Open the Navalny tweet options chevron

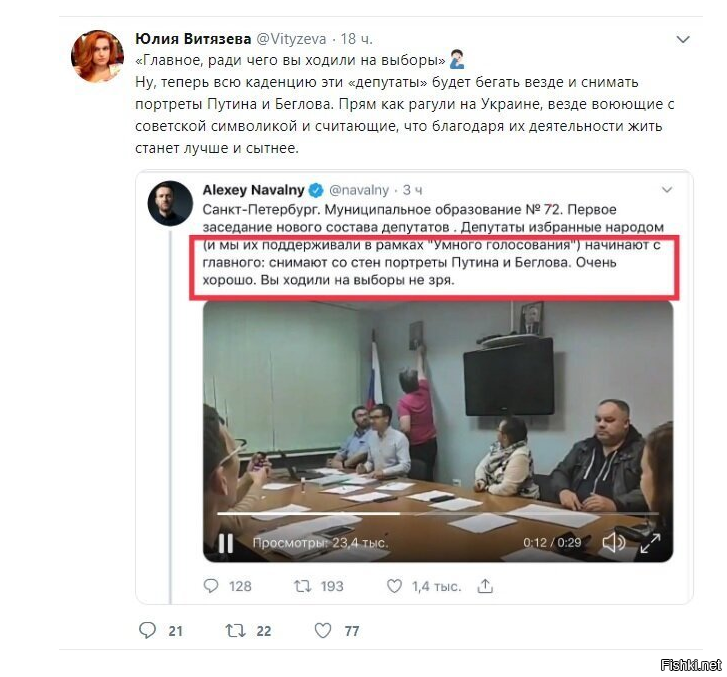[667, 190]
